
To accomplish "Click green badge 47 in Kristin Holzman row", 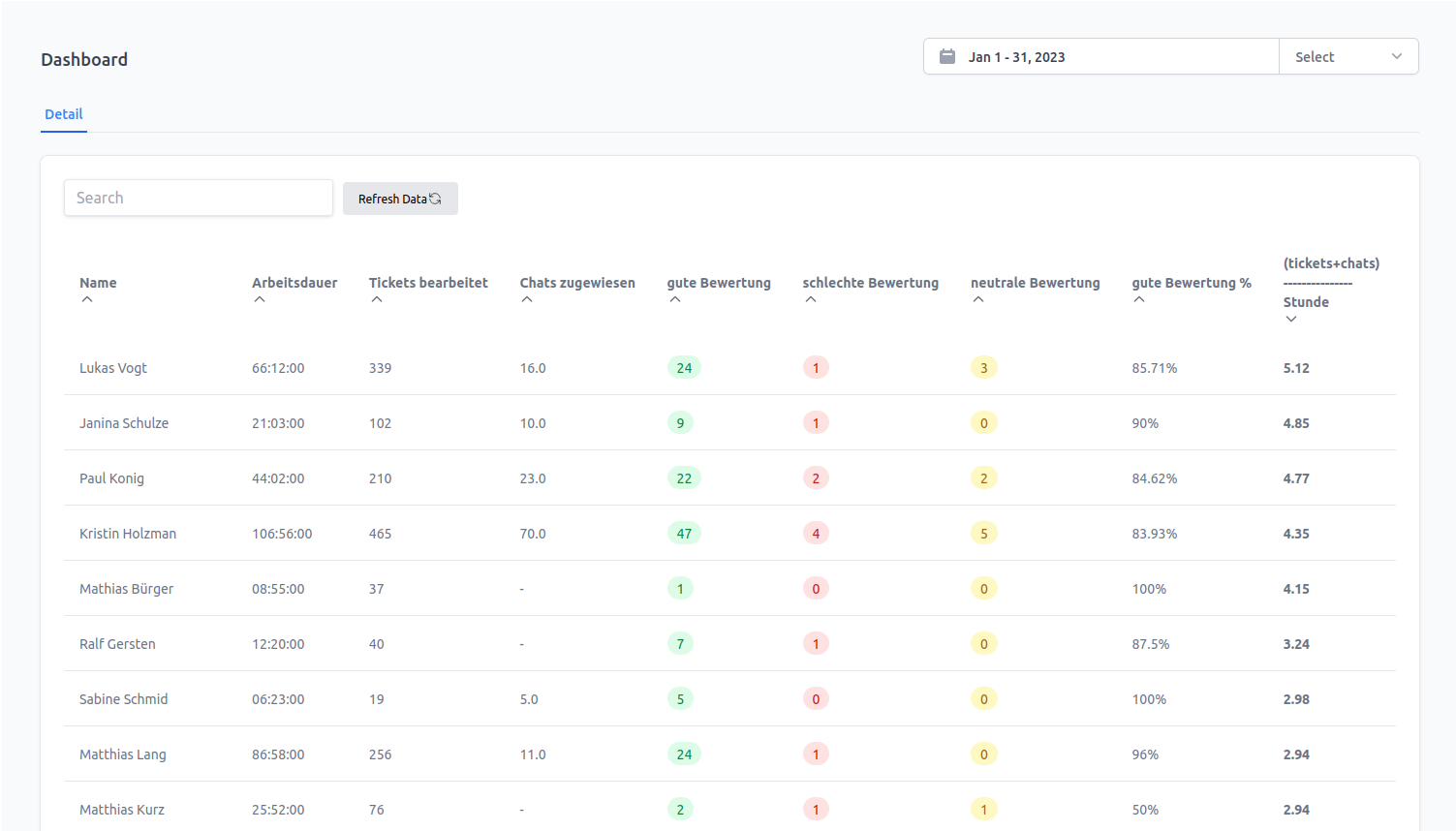I will (684, 534).
